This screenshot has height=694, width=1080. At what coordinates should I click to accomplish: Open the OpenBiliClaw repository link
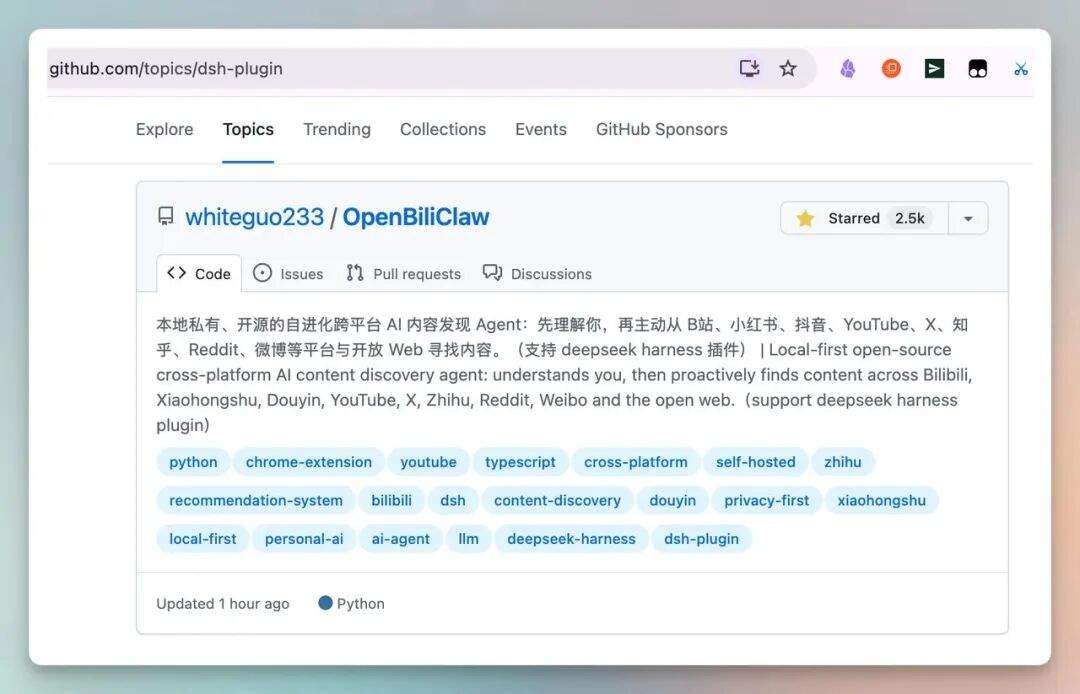(x=416, y=217)
